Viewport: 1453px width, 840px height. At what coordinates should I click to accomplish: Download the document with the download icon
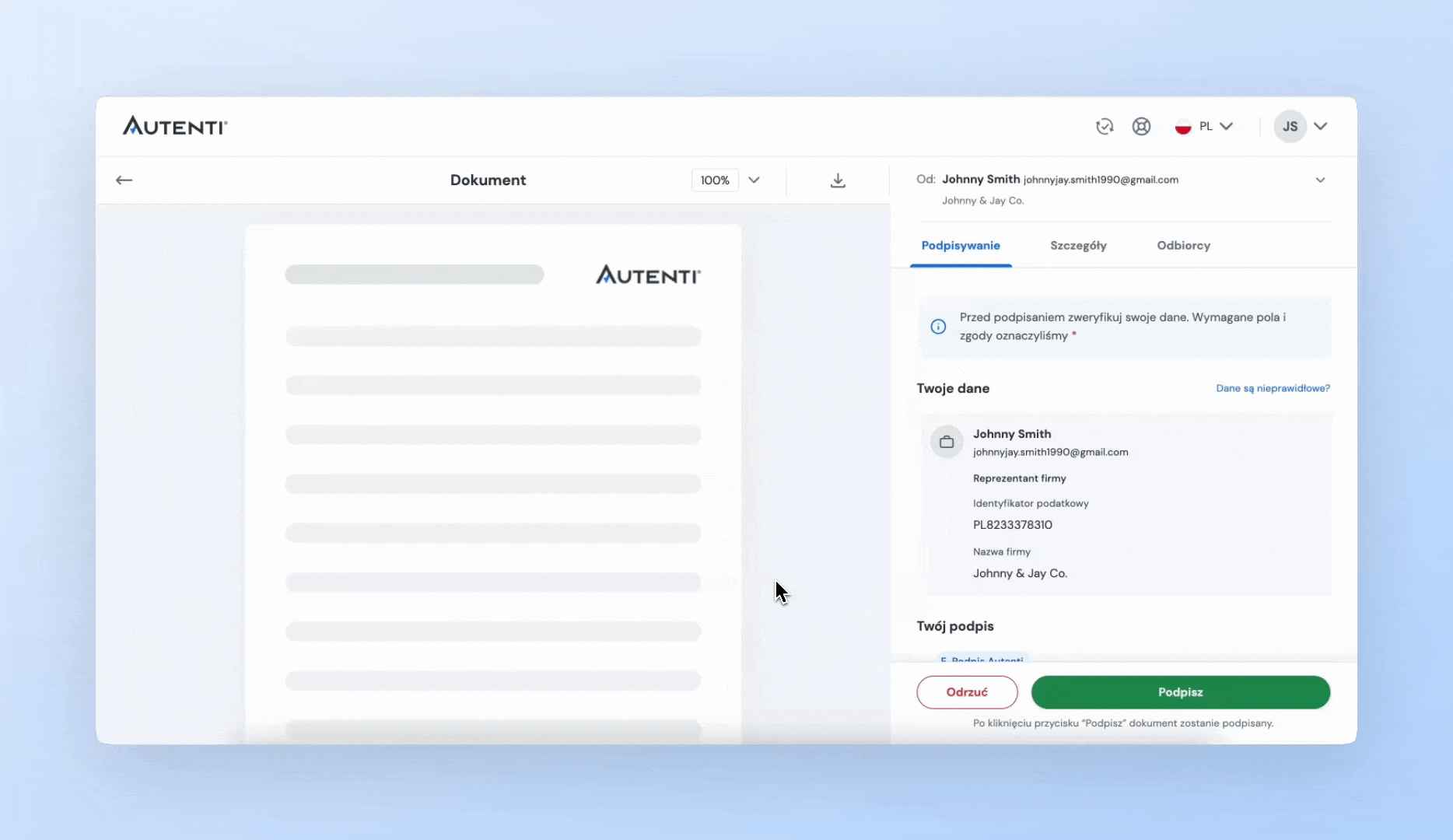point(838,180)
